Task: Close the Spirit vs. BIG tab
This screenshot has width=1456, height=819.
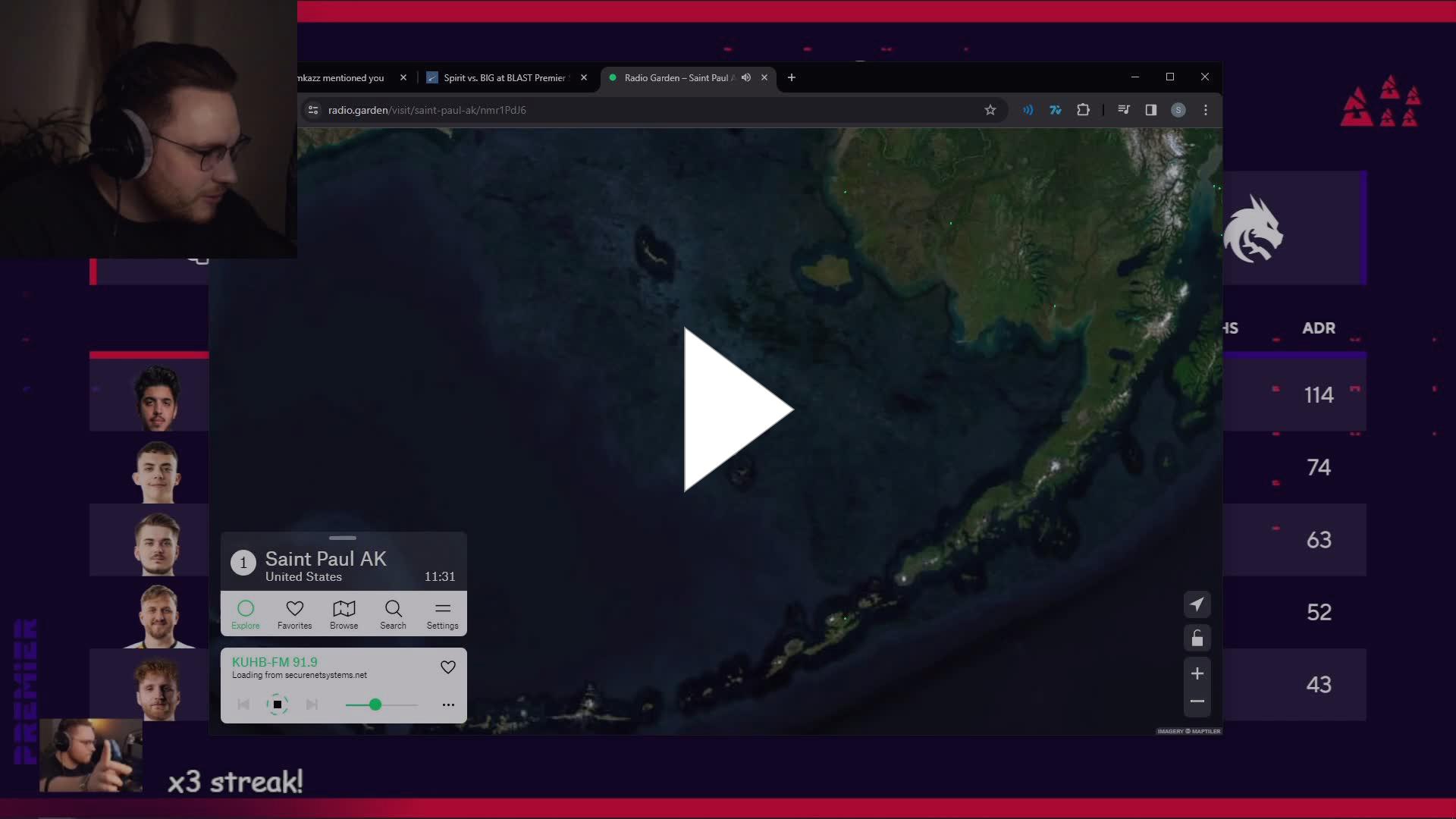Action: pos(584,77)
